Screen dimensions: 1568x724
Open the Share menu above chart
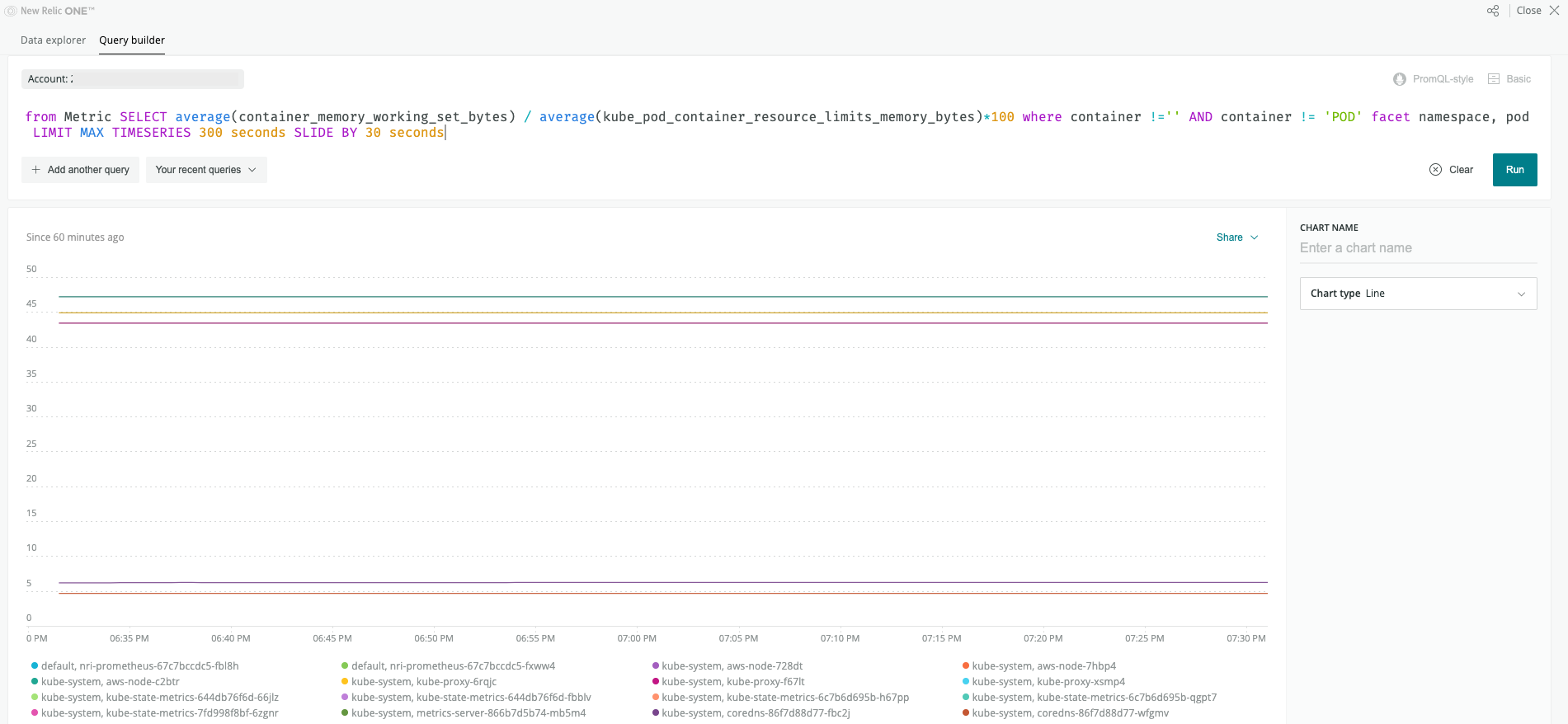pos(1237,237)
